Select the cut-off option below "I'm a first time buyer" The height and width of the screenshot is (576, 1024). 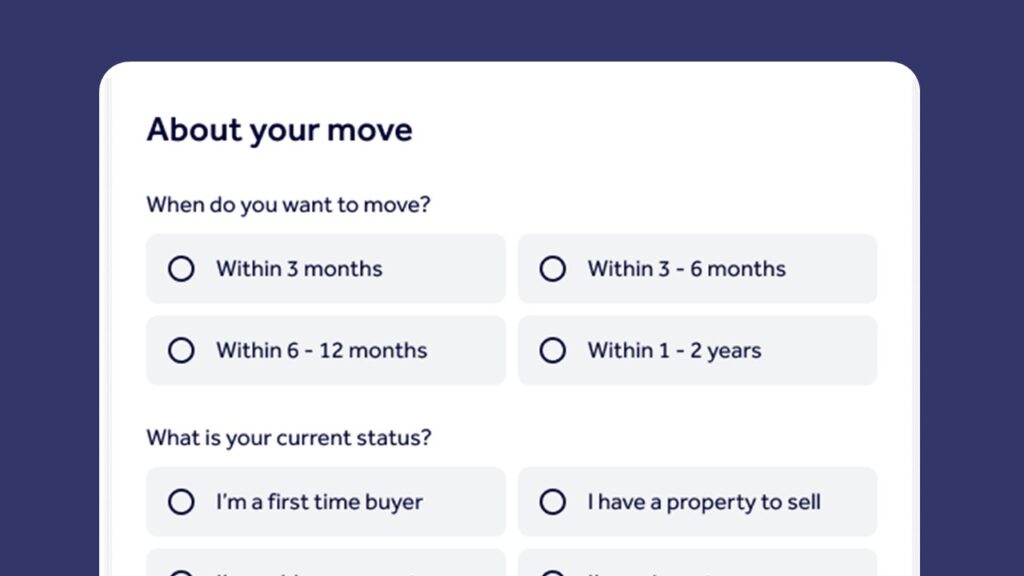325,565
